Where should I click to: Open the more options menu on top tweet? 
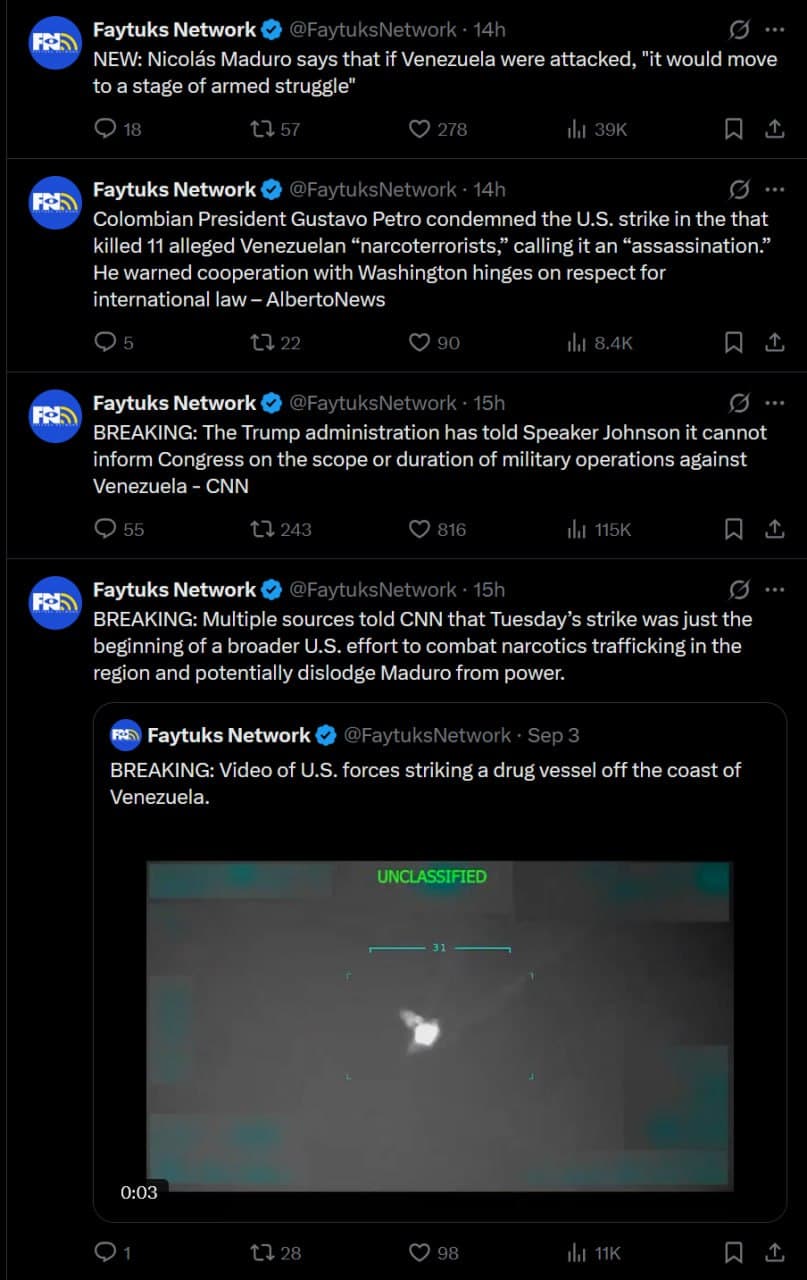pyautogui.click(x=775, y=30)
